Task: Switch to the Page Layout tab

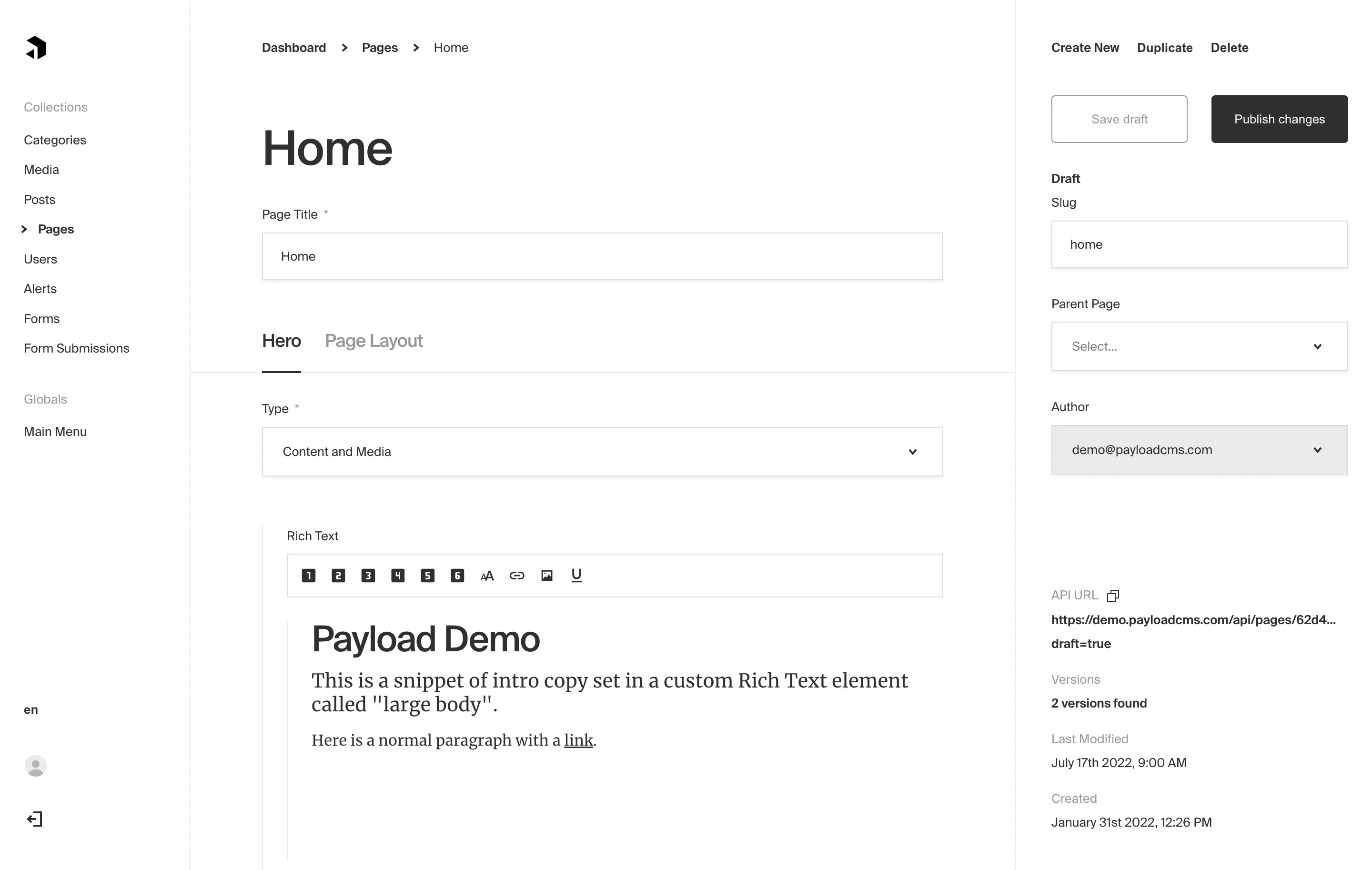Action: tap(373, 341)
